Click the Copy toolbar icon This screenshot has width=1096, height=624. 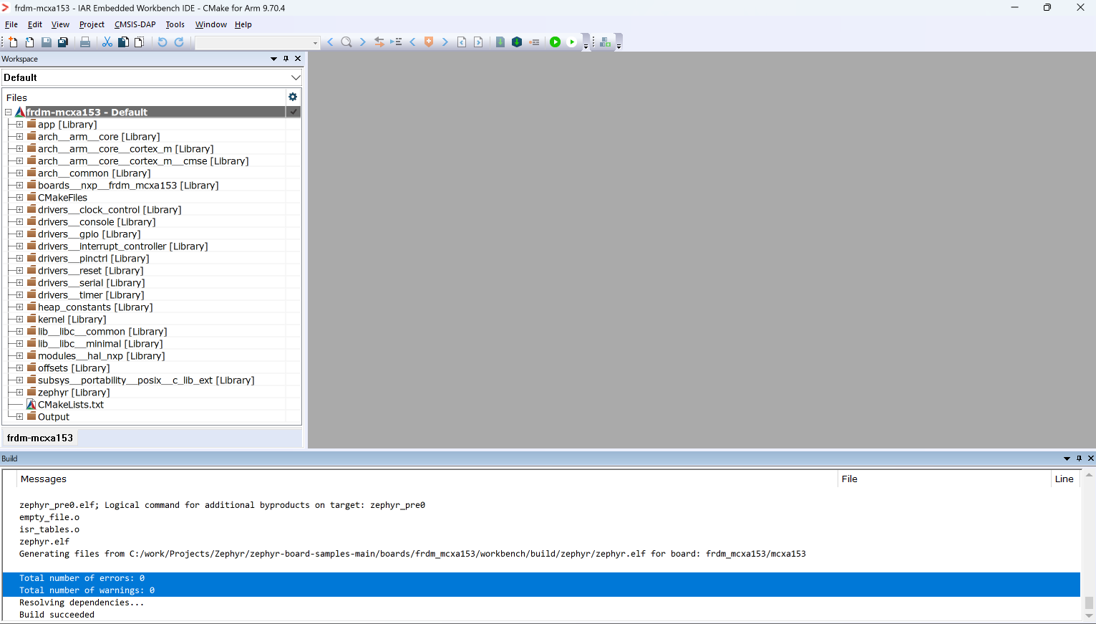[123, 43]
